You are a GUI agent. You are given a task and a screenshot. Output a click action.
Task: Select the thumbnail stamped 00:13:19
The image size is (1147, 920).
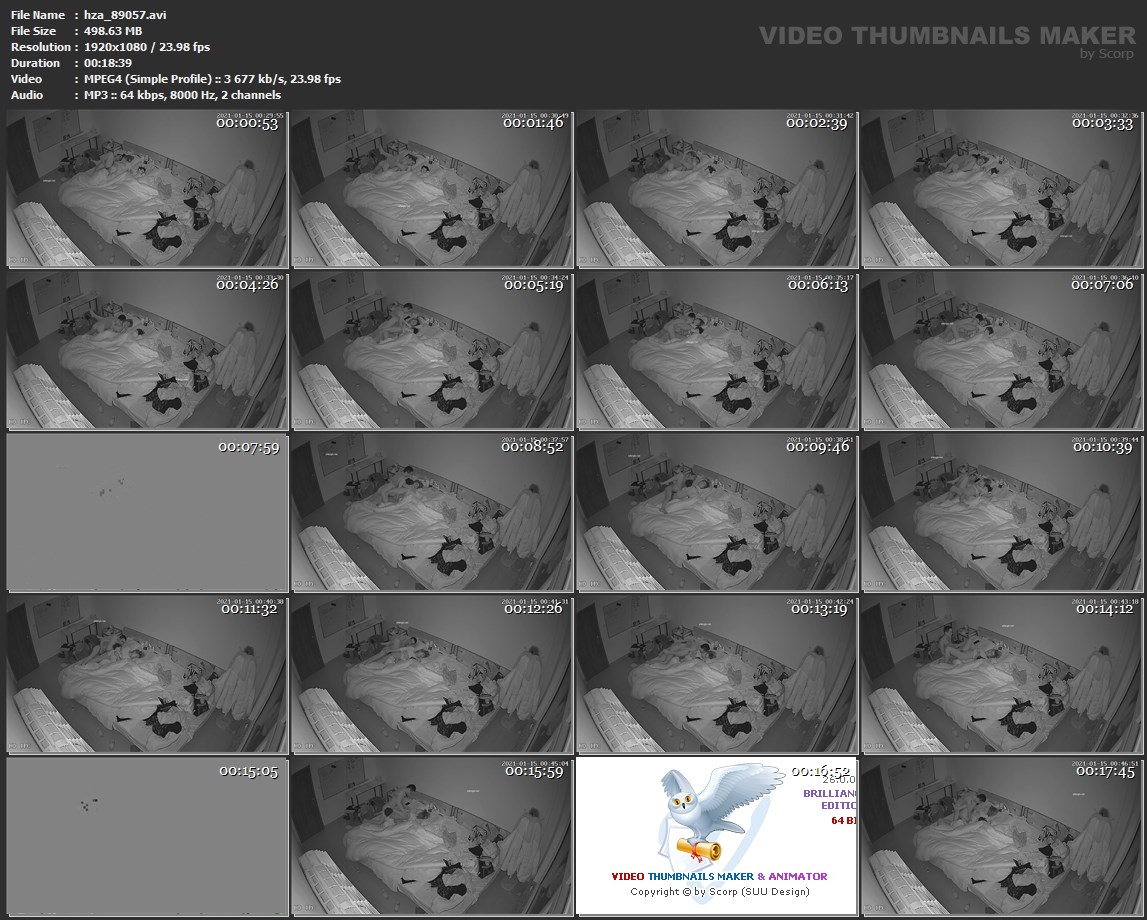pos(716,674)
